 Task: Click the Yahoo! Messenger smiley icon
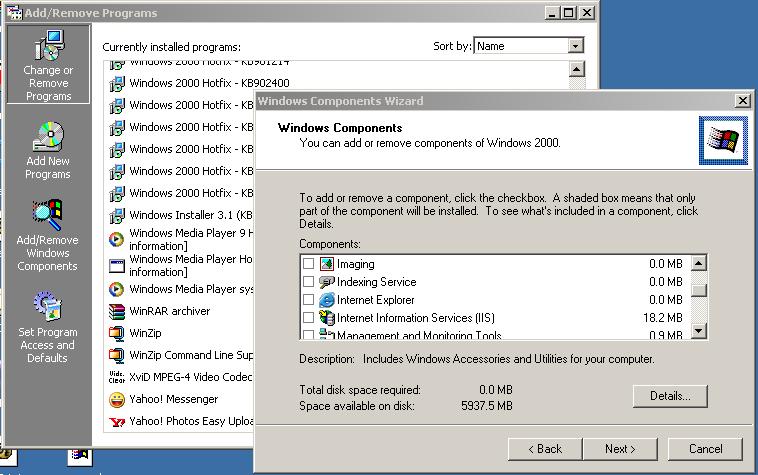click(116, 399)
